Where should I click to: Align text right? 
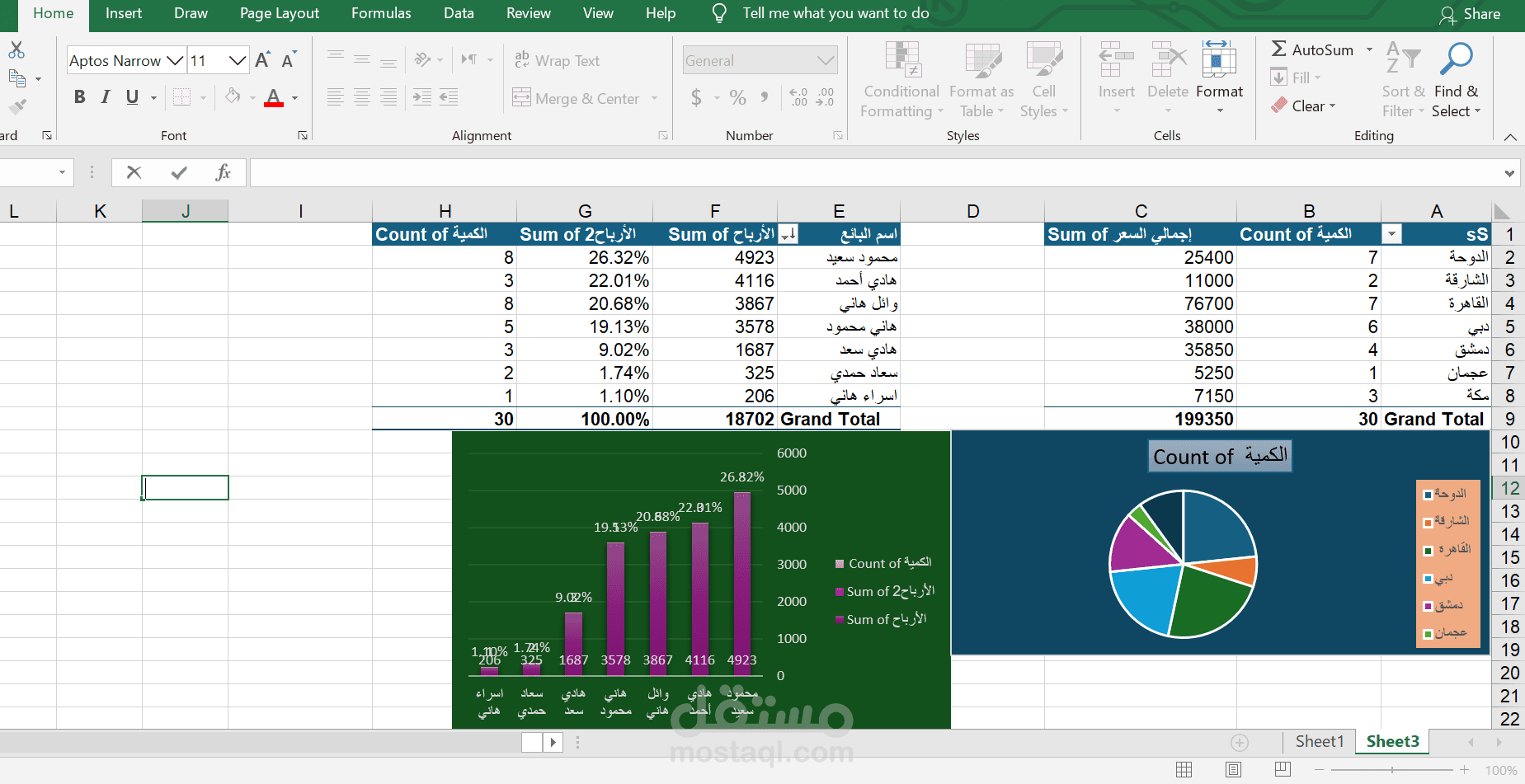(x=388, y=97)
